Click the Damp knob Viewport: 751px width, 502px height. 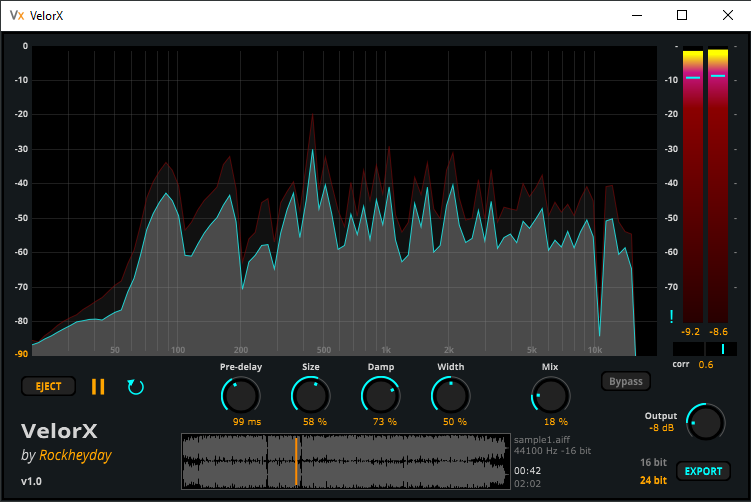coord(381,397)
